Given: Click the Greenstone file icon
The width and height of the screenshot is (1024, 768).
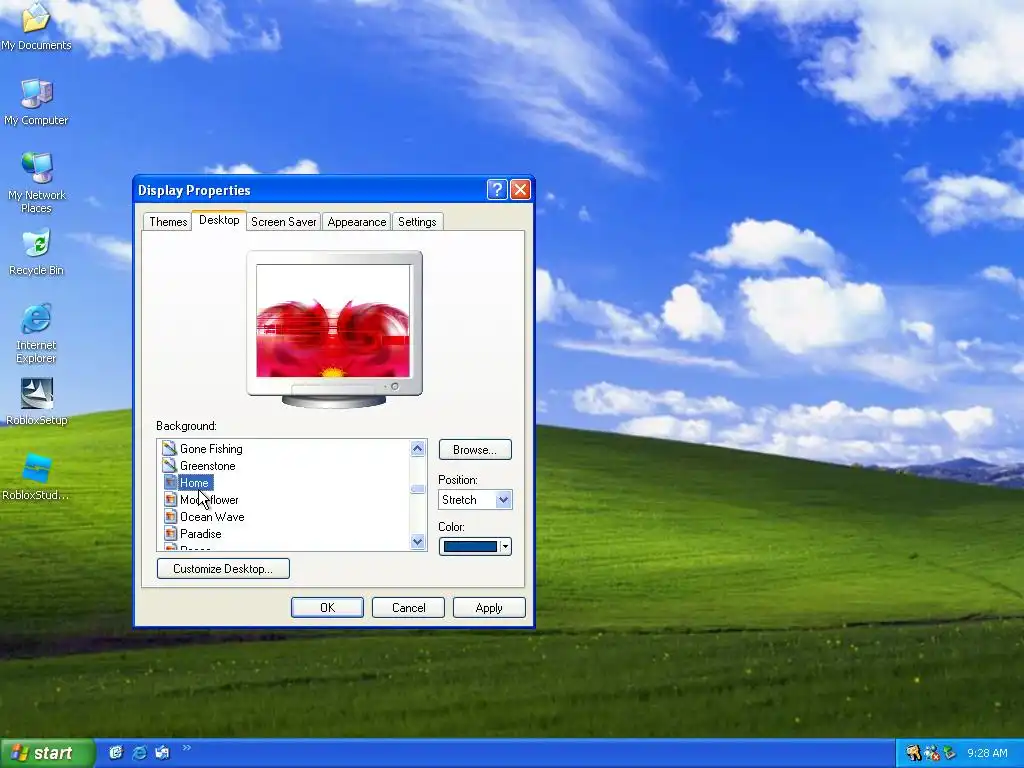Looking at the screenshot, I should pyautogui.click(x=169, y=465).
